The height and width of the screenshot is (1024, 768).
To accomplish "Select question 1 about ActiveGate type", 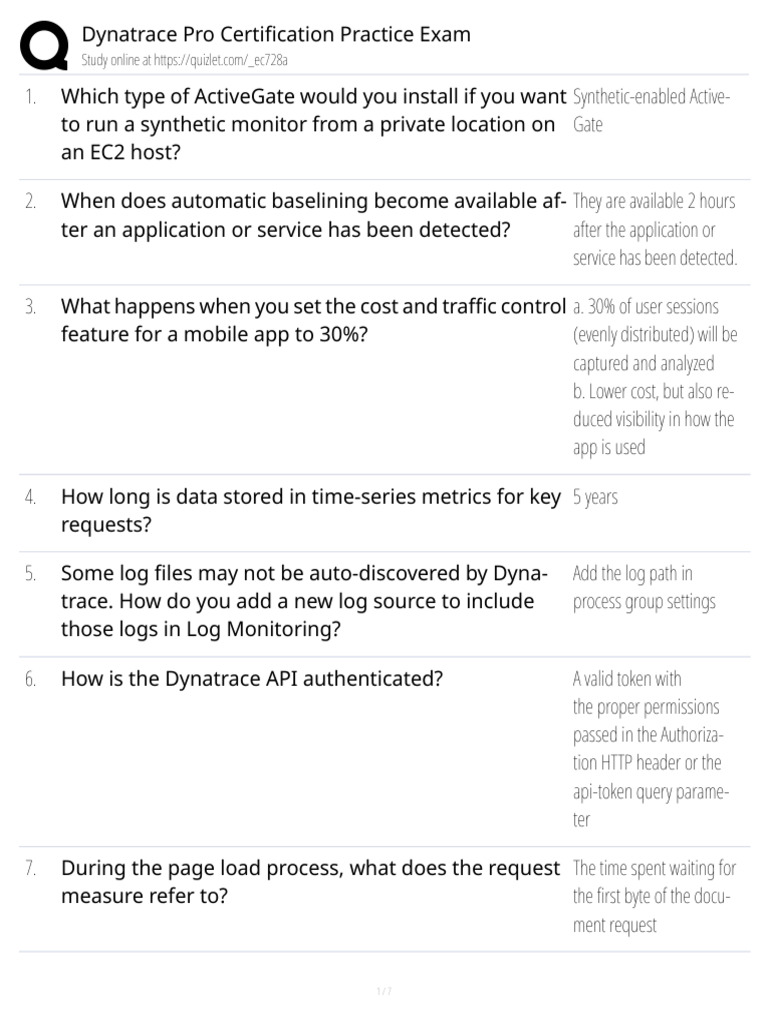I will pos(313,124).
